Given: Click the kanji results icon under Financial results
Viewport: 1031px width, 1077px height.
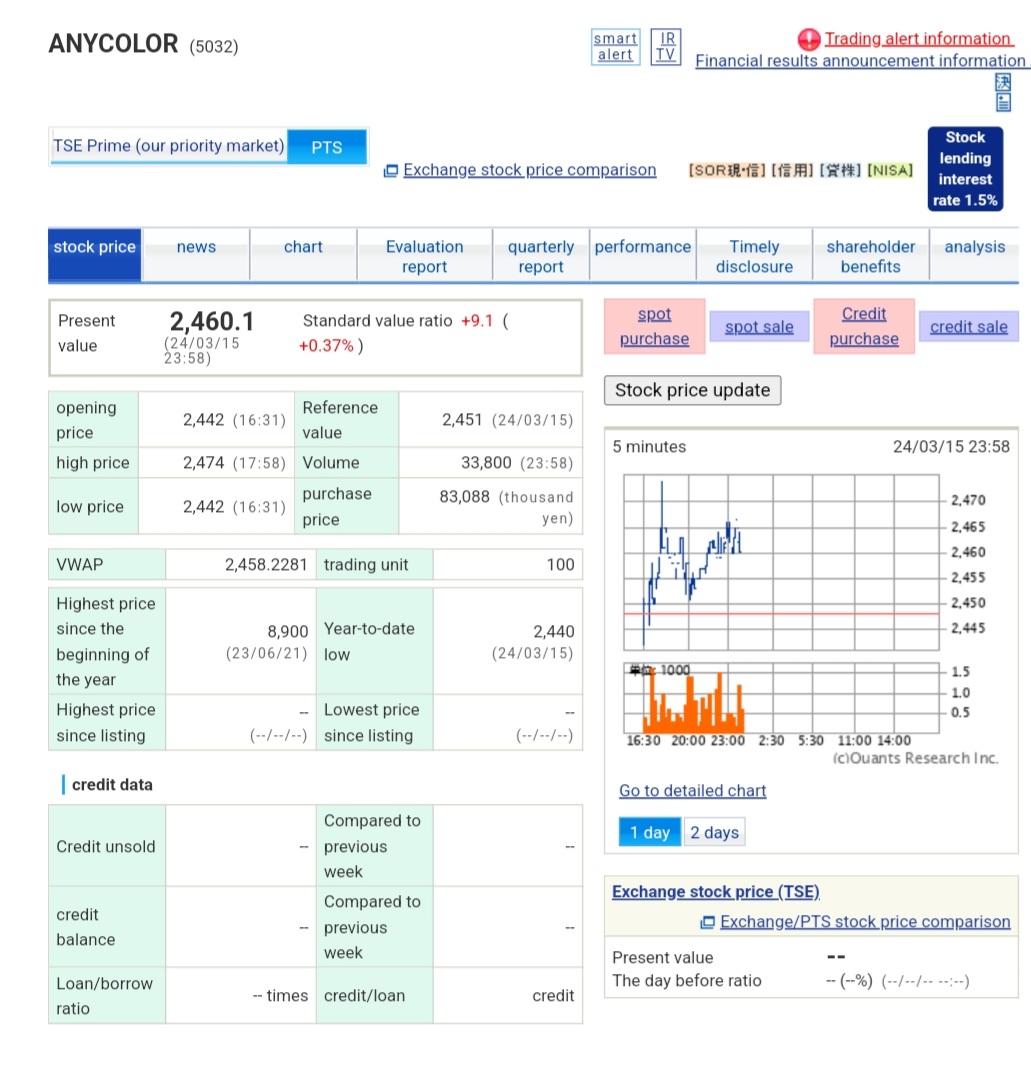Looking at the screenshot, I should [x=1003, y=82].
